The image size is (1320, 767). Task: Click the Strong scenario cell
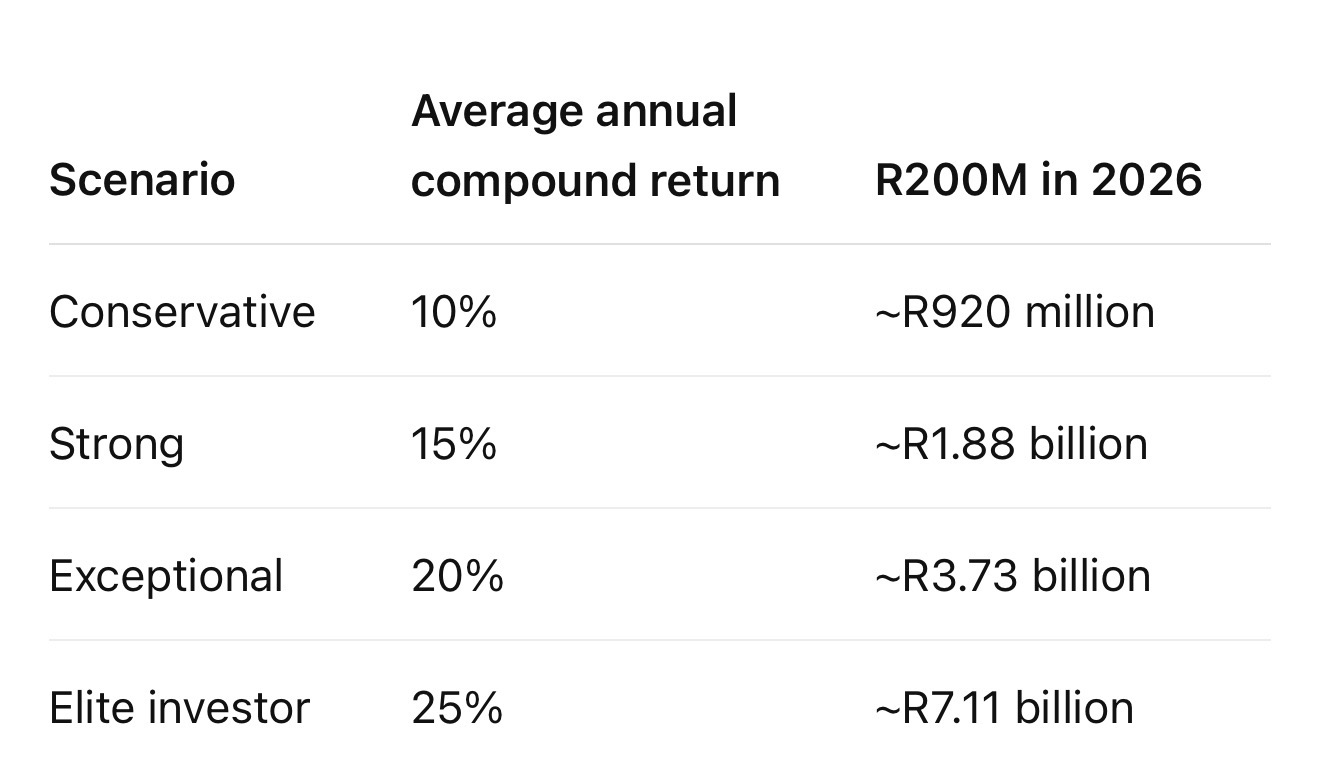[x=116, y=444]
